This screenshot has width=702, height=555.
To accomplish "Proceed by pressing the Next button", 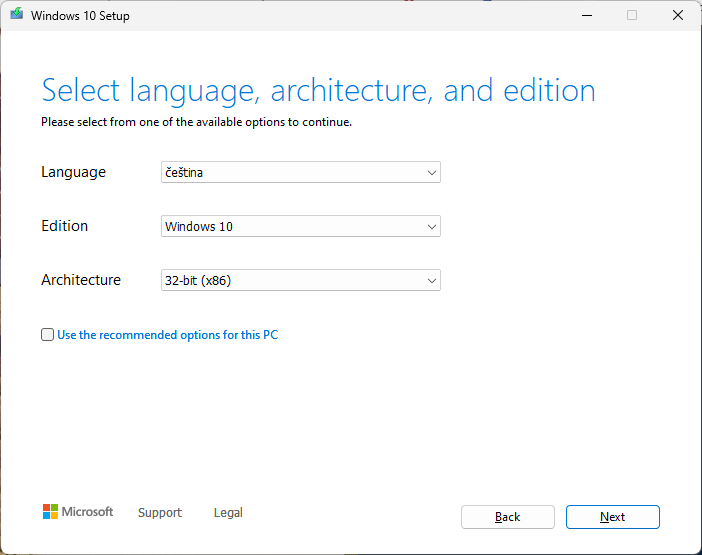I will [x=612, y=517].
